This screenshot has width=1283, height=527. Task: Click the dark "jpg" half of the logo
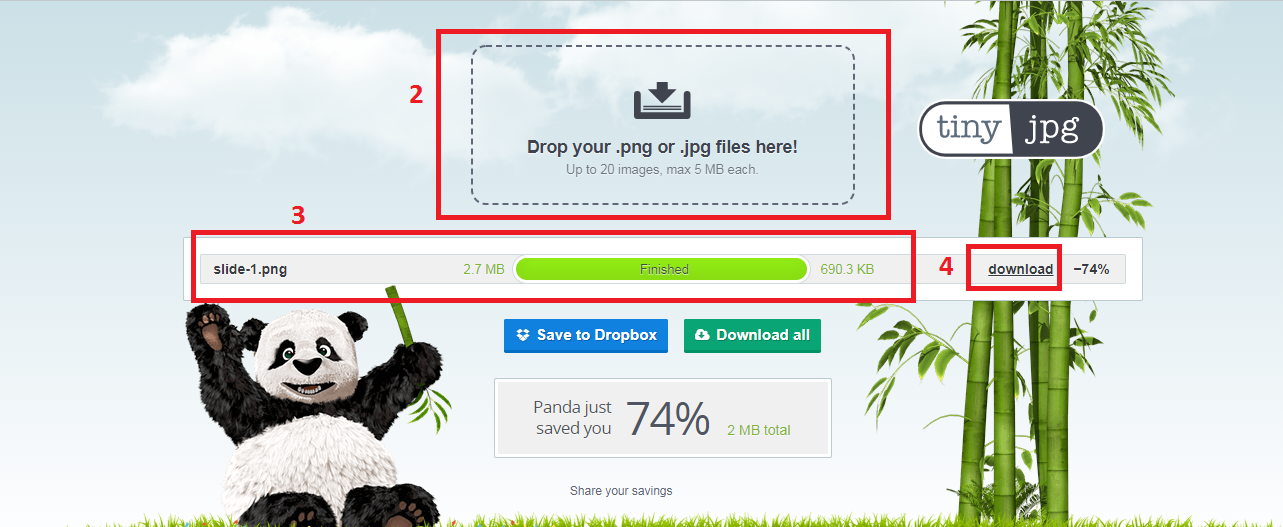coord(1056,129)
